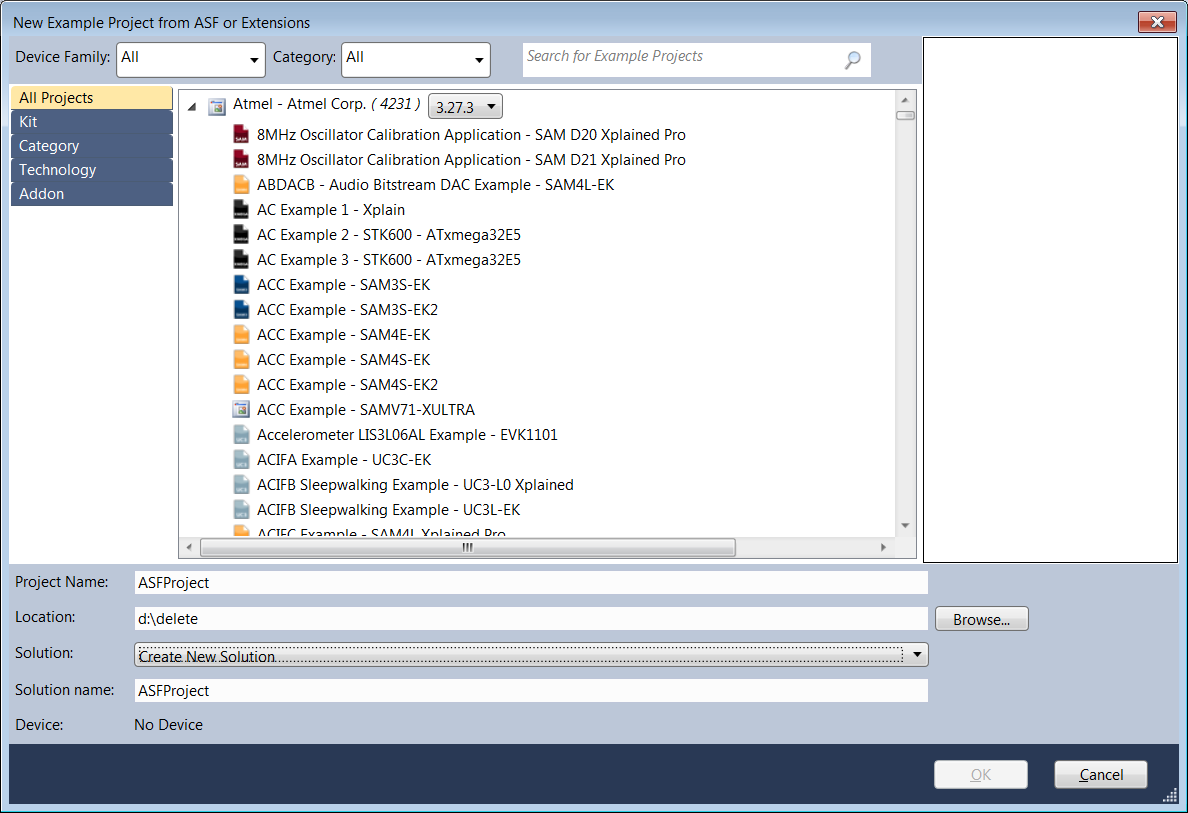Switch to the Technology tab

92,170
